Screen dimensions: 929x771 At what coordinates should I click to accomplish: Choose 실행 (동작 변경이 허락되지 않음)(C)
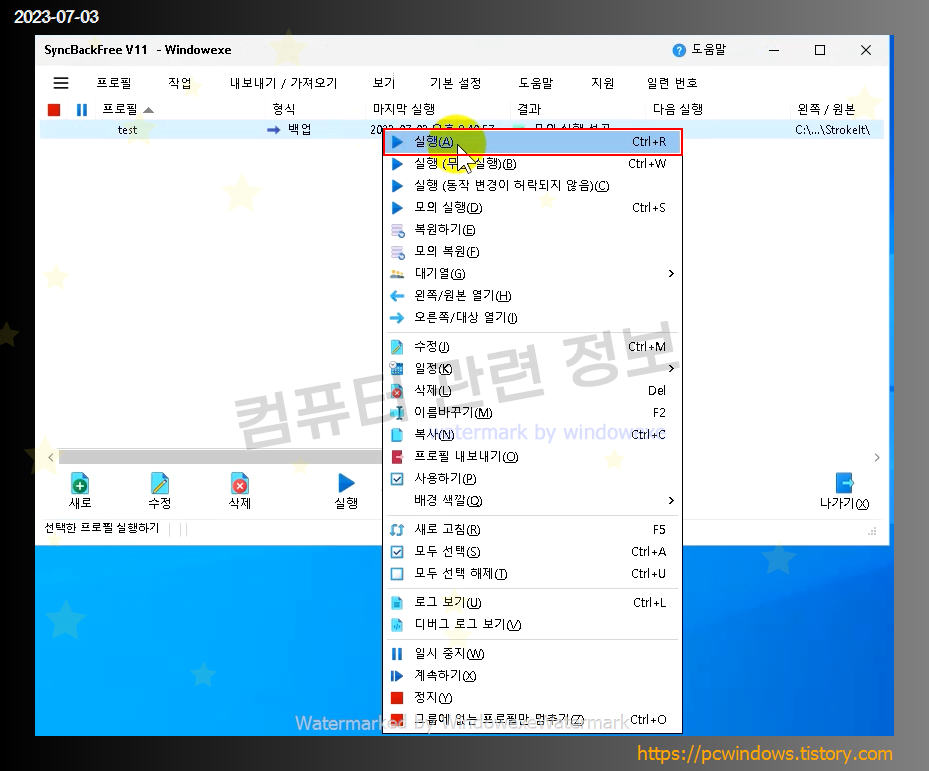[533, 185]
